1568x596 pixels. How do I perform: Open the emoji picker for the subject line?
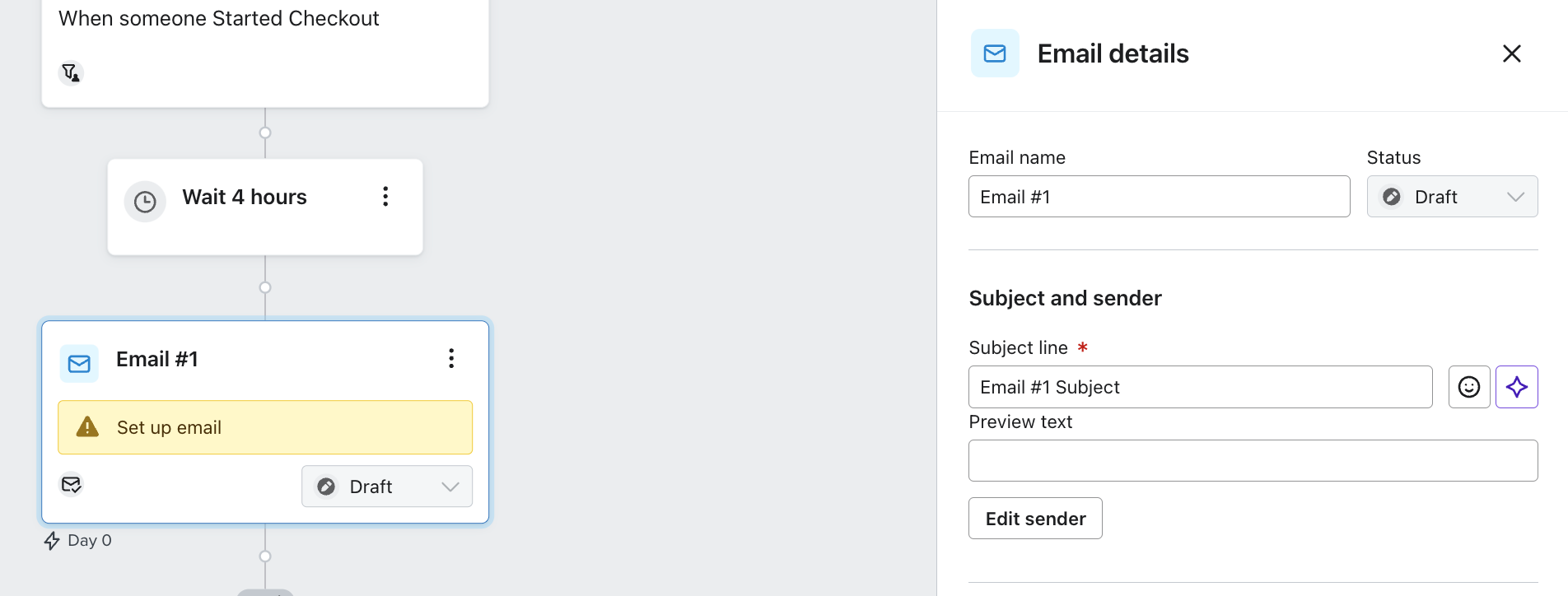tap(1469, 387)
